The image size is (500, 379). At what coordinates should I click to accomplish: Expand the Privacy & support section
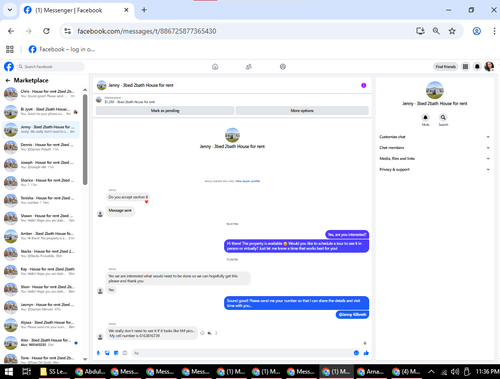tap(435, 169)
